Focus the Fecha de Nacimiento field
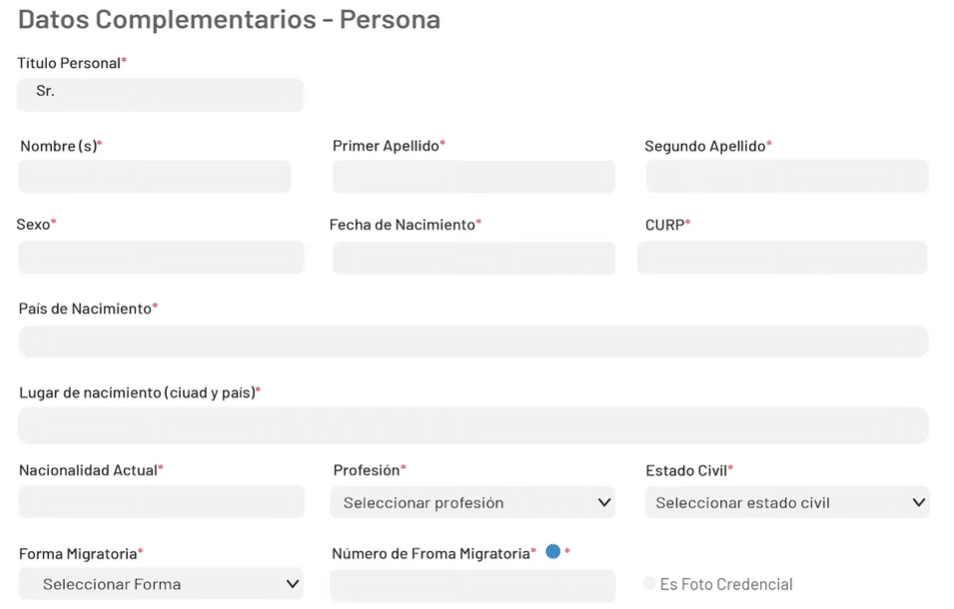 tap(473, 258)
